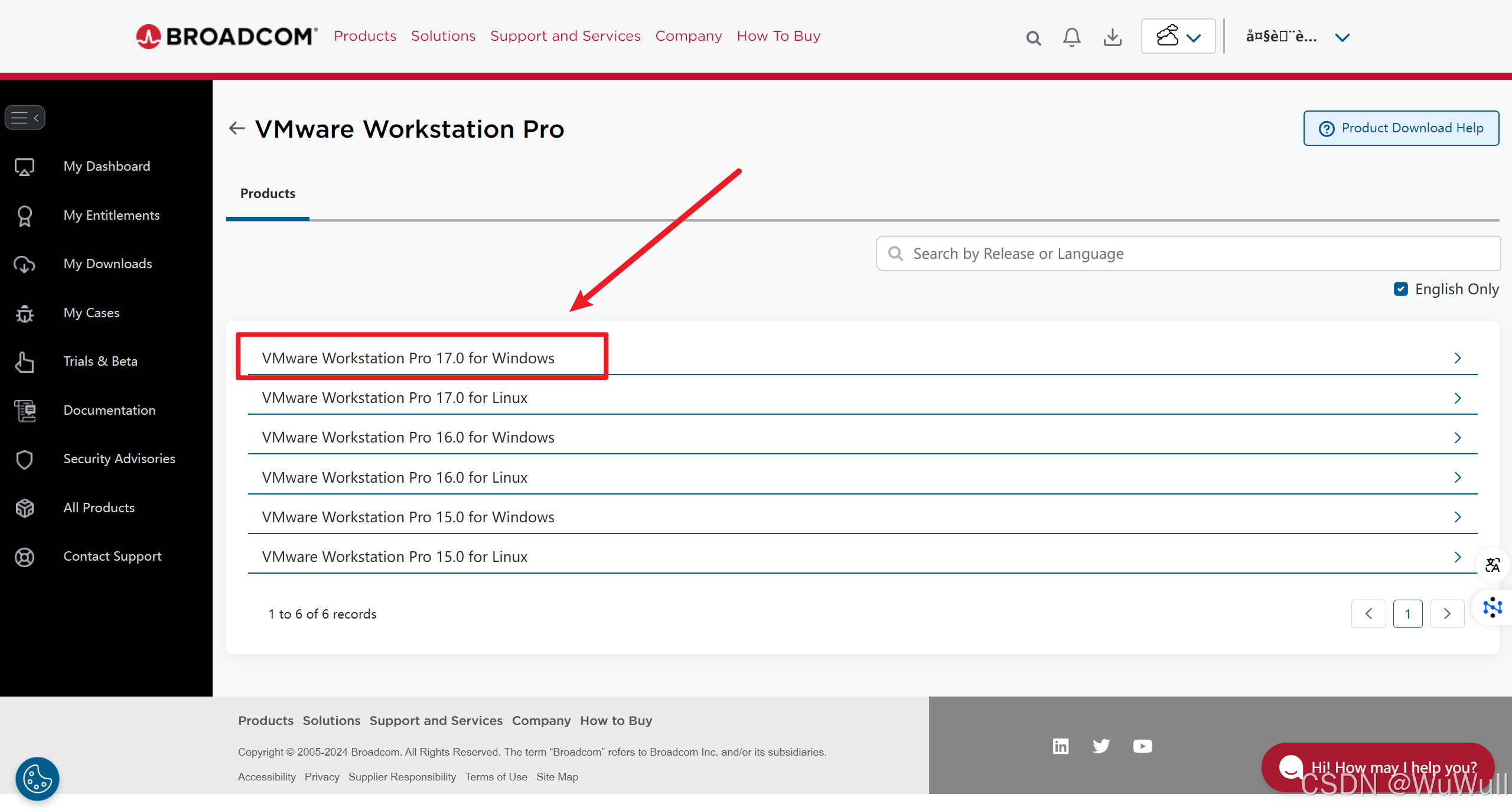
Task: Open the notifications bell icon
Action: [1071, 37]
